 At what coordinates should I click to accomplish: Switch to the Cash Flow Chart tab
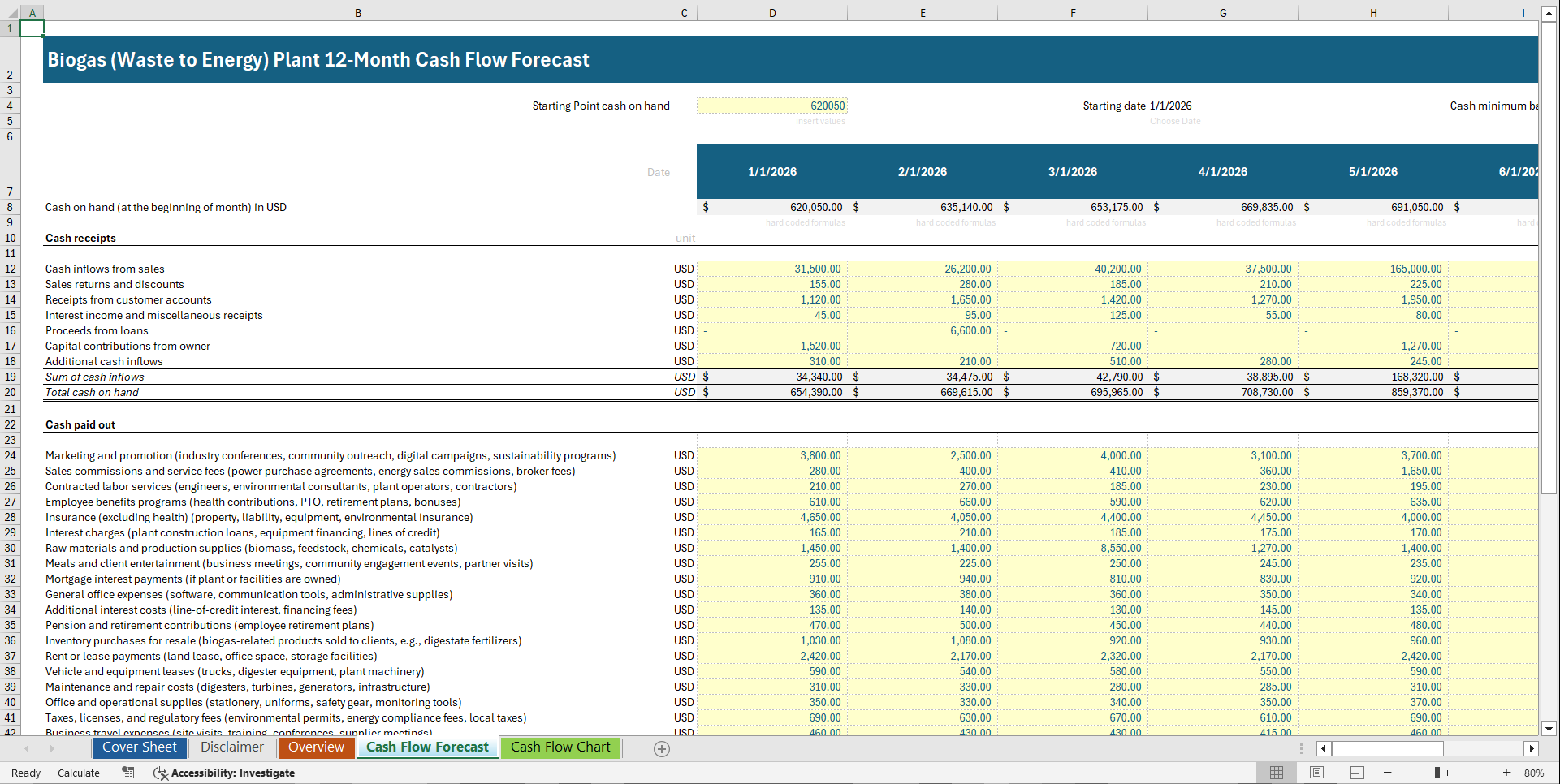point(560,747)
